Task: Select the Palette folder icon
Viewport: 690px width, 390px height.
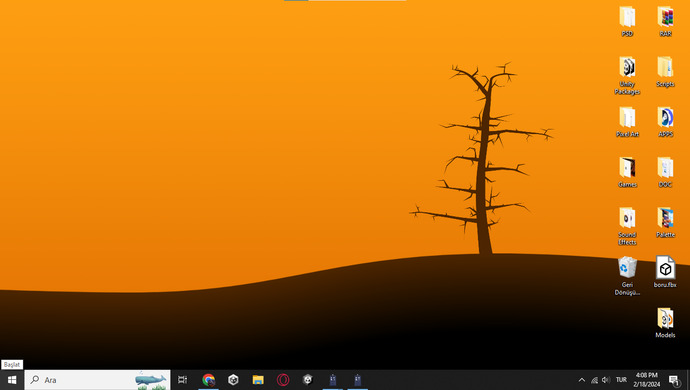Action: pos(665,222)
